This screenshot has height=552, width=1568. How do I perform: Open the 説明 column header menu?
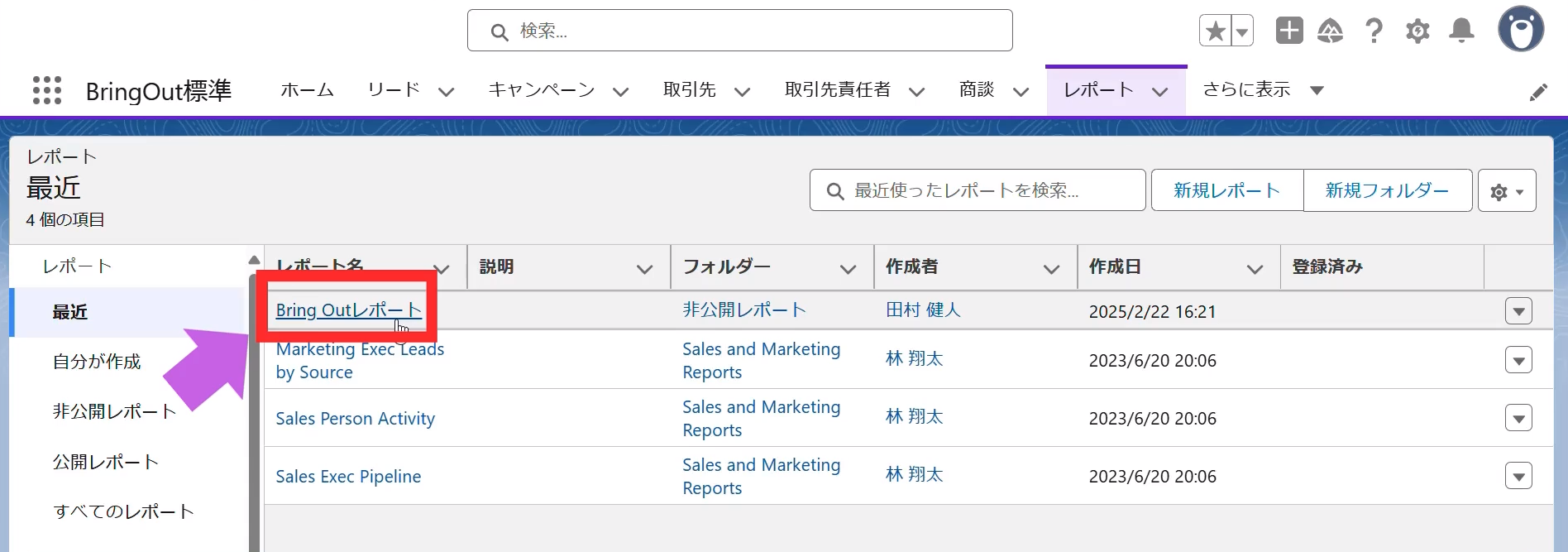coord(645,269)
